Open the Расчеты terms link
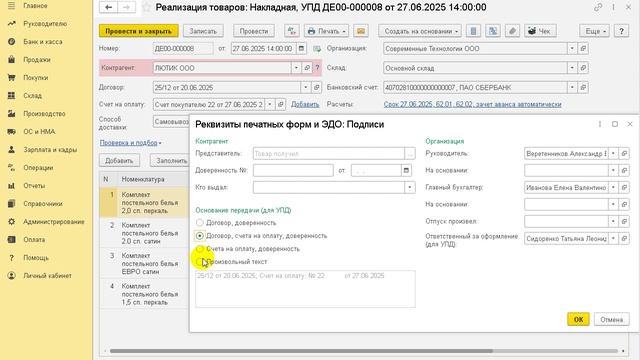640x360 pixels. [472, 104]
